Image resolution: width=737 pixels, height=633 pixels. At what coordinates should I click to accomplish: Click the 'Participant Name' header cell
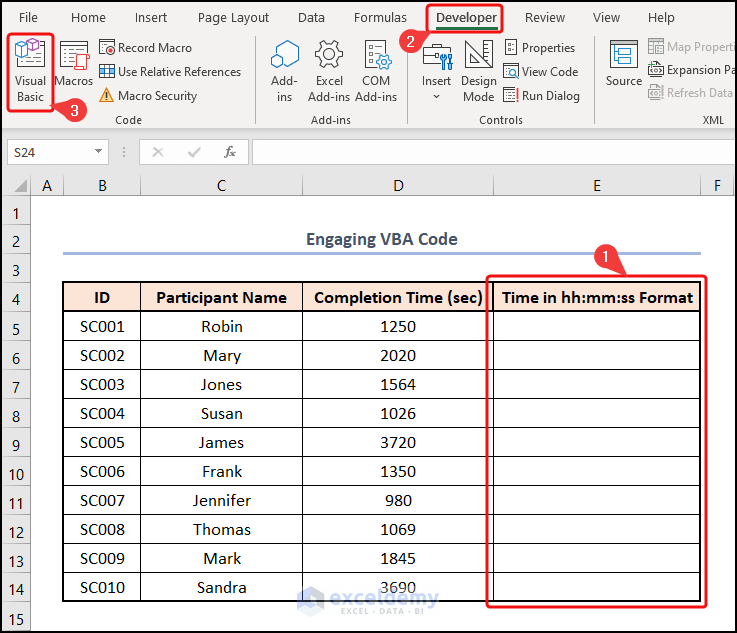click(221, 297)
